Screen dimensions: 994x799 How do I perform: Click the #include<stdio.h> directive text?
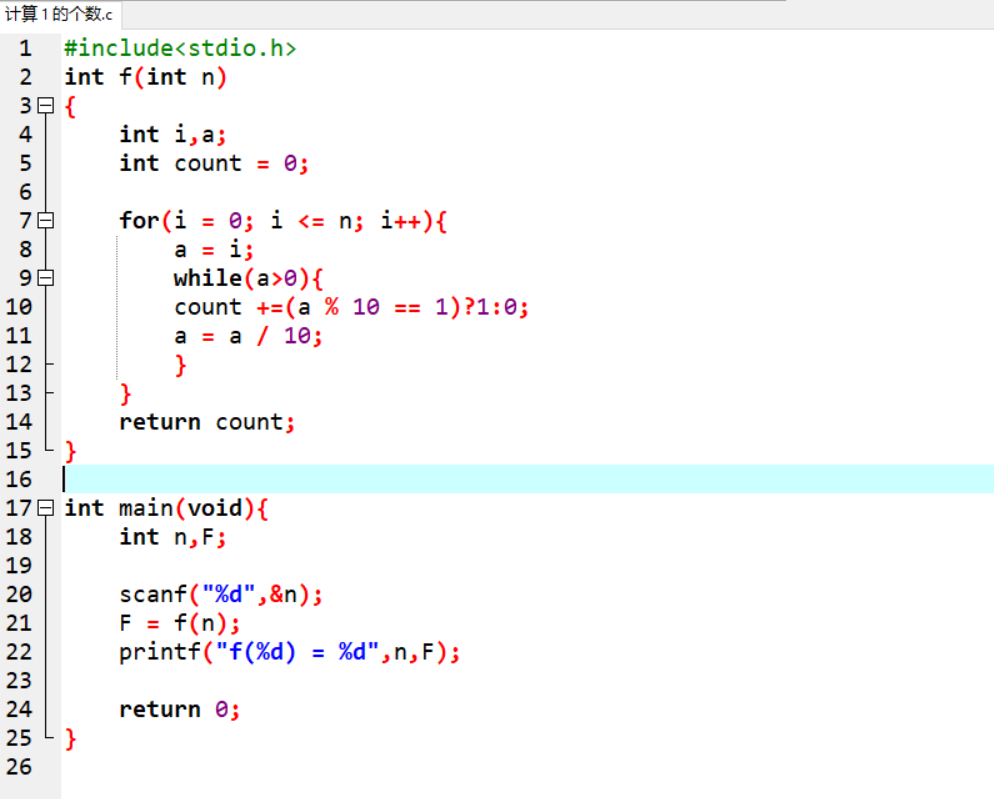point(180,48)
